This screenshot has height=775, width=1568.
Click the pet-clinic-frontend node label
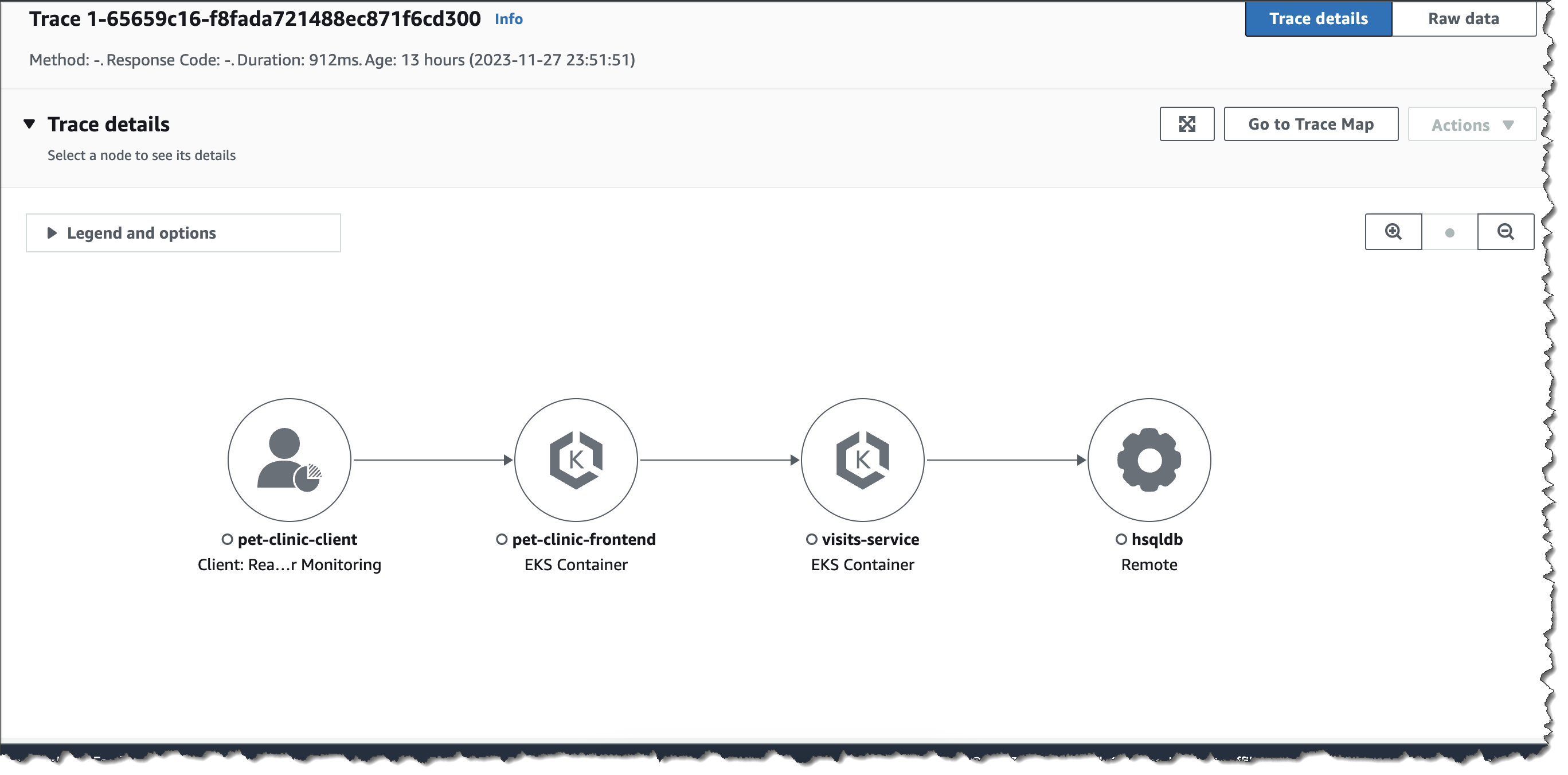coord(583,539)
